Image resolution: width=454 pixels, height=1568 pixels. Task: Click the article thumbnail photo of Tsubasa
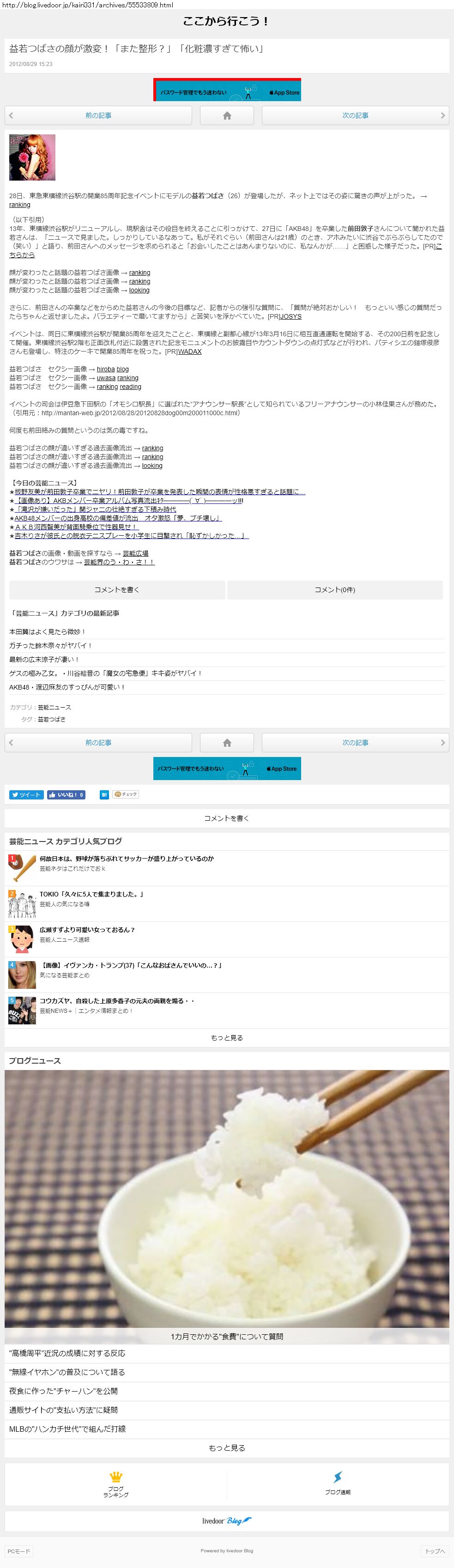coord(32,157)
